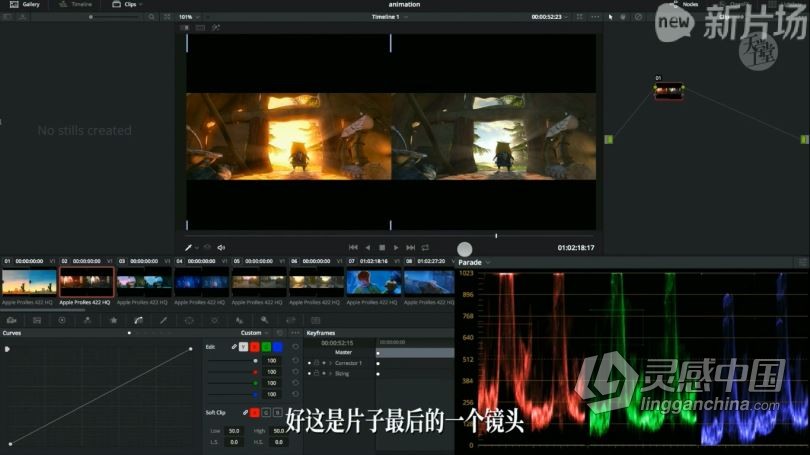Select the green curve channel in Edit row

point(266,347)
